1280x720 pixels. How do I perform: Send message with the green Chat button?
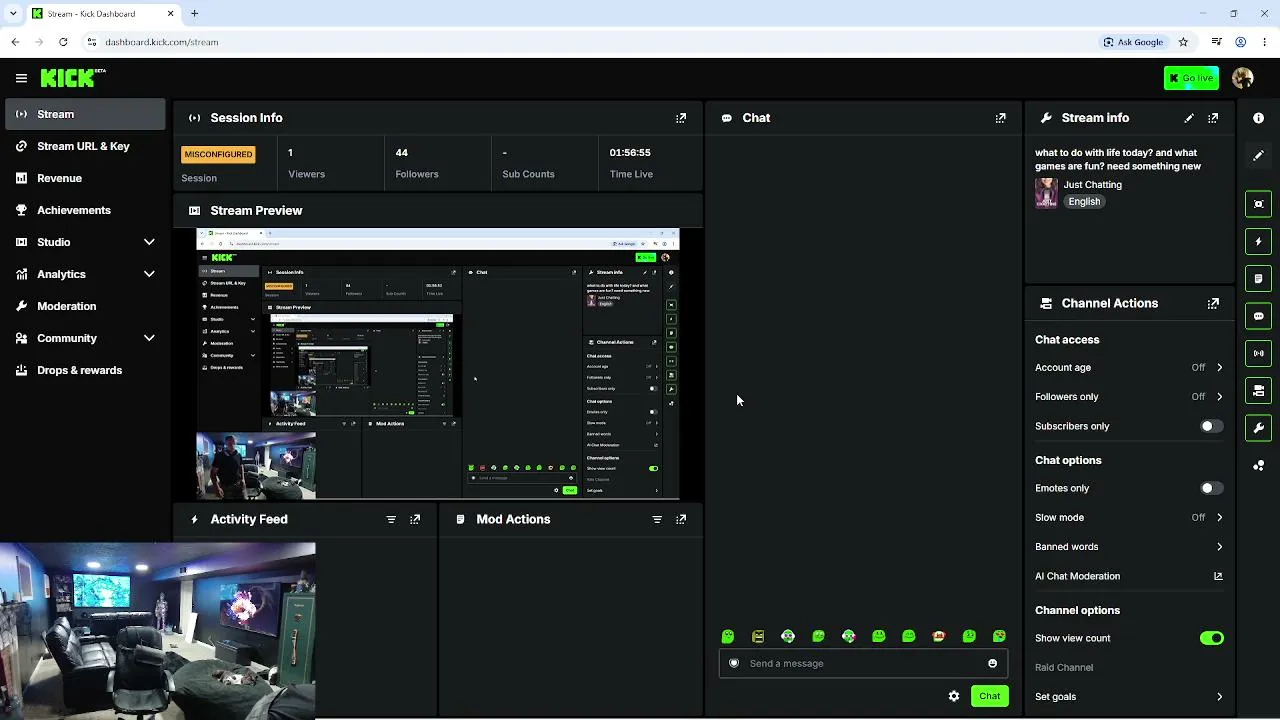click(989, 696)
